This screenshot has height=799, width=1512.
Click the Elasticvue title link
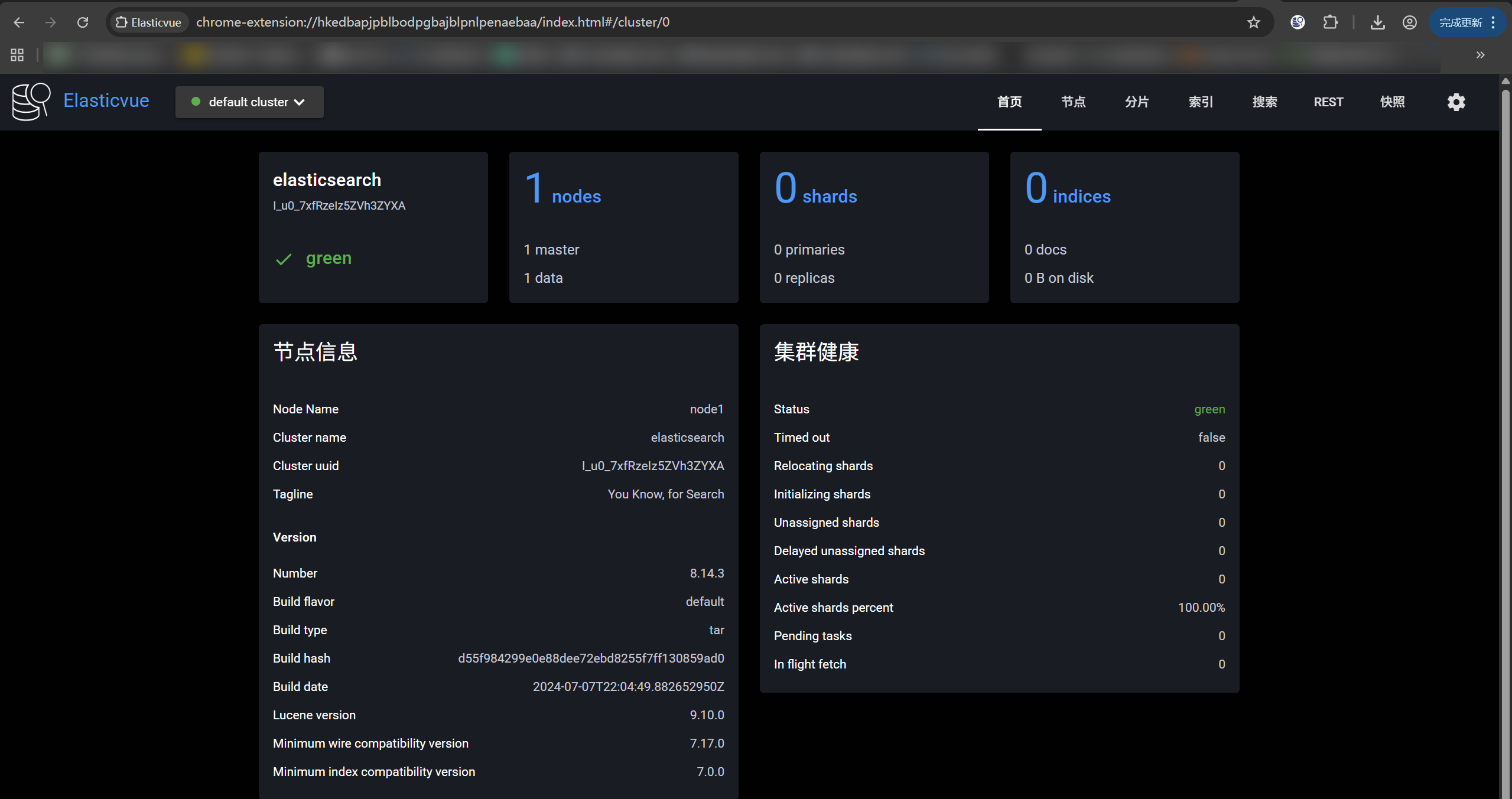[106, 100]
